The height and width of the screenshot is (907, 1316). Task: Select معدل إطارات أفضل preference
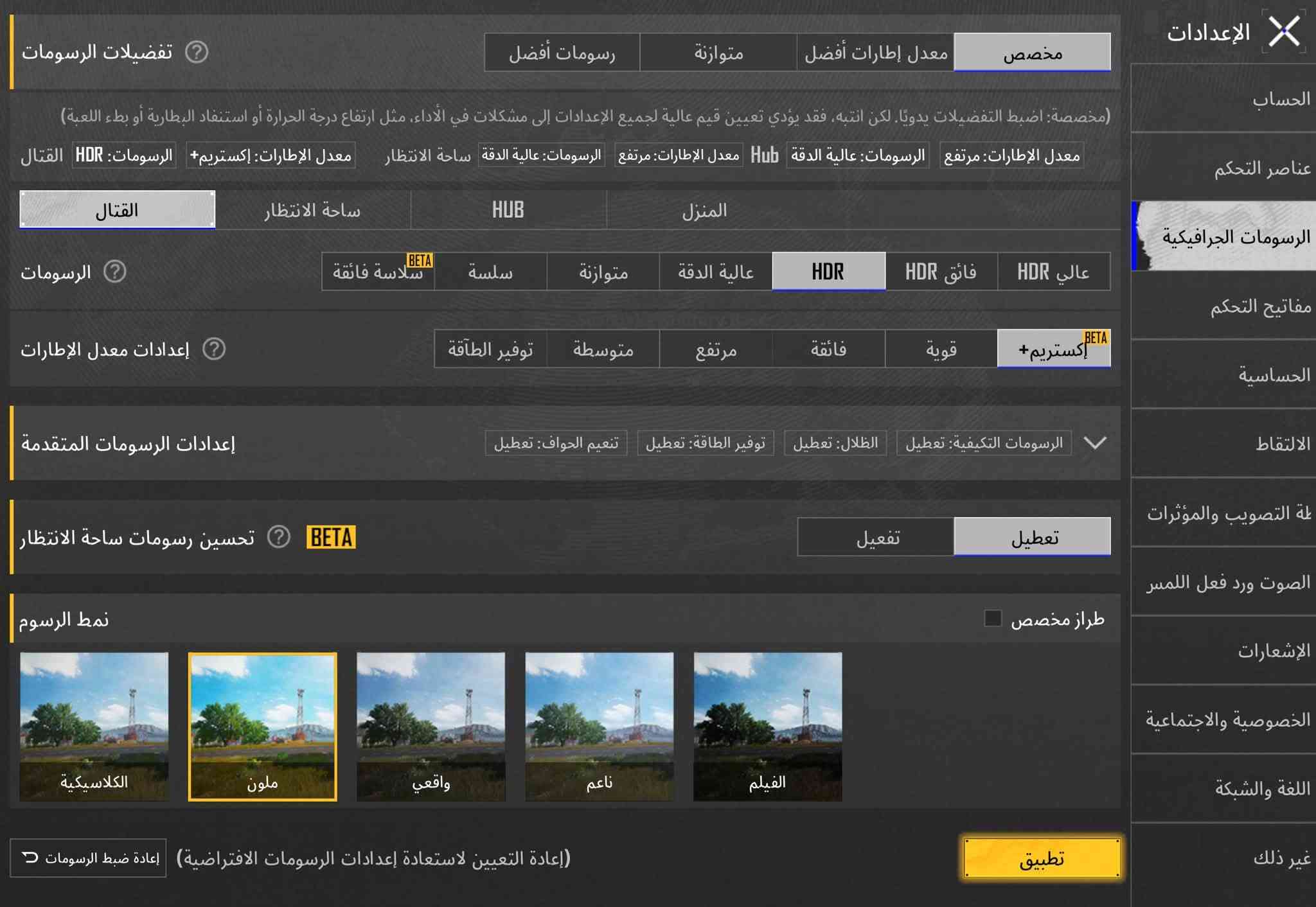click(876, 52)
